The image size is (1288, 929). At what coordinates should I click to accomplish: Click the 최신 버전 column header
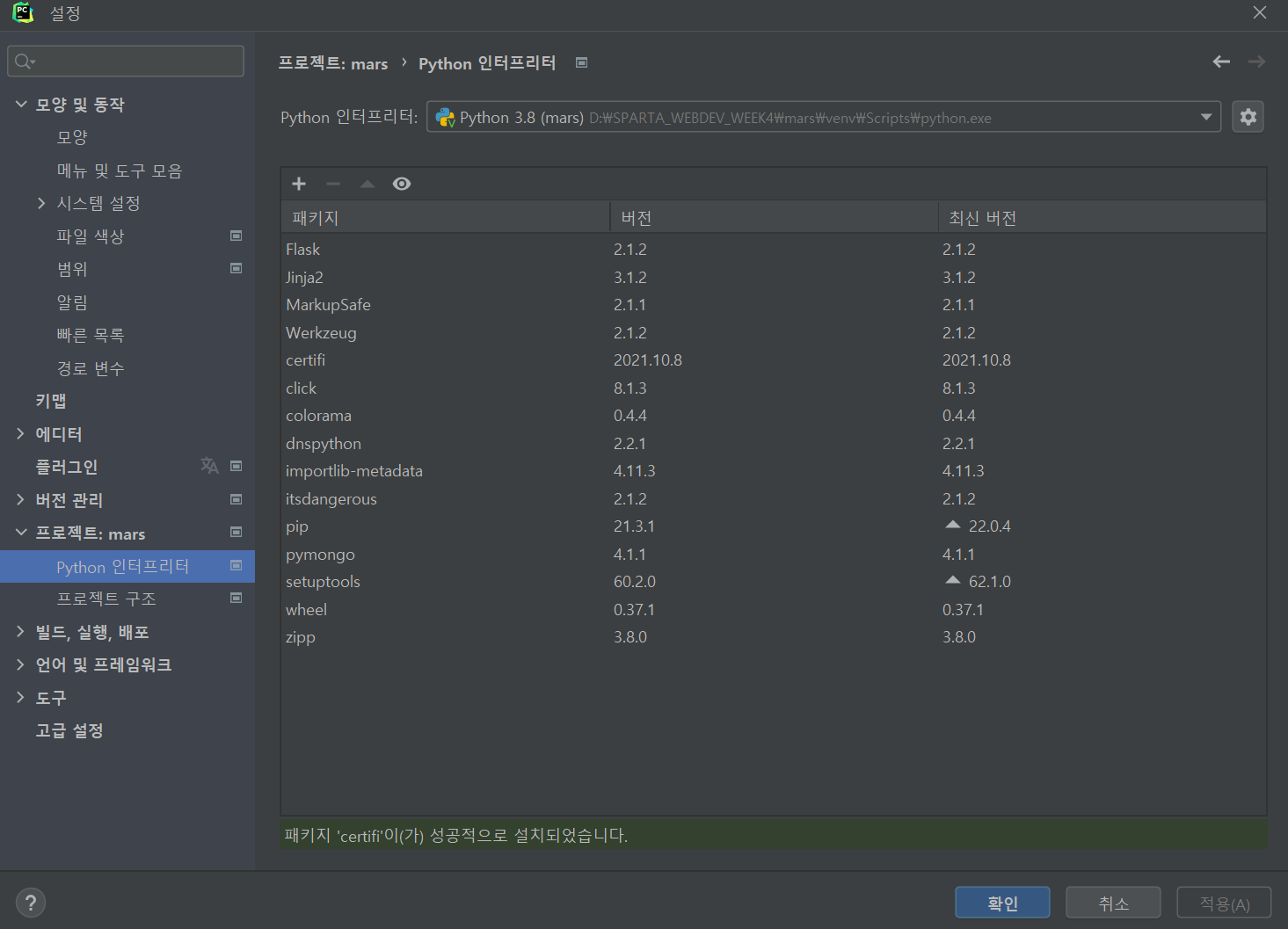(1102, 217)
